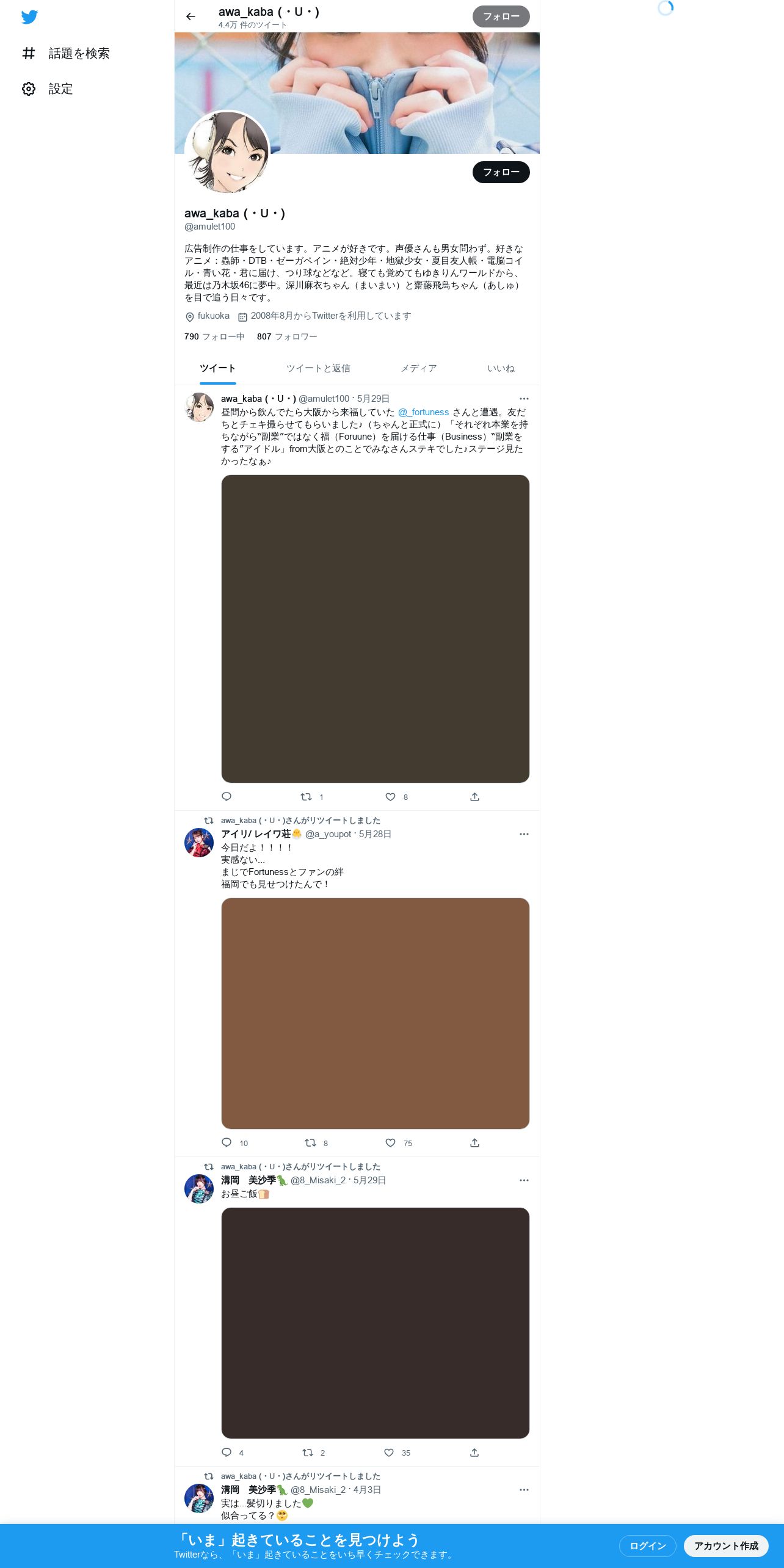Screen dimensions: 784x1568
Task: Click ログイン button in bottom banner
Action: pyautogui.click(x=647, y=1546)
